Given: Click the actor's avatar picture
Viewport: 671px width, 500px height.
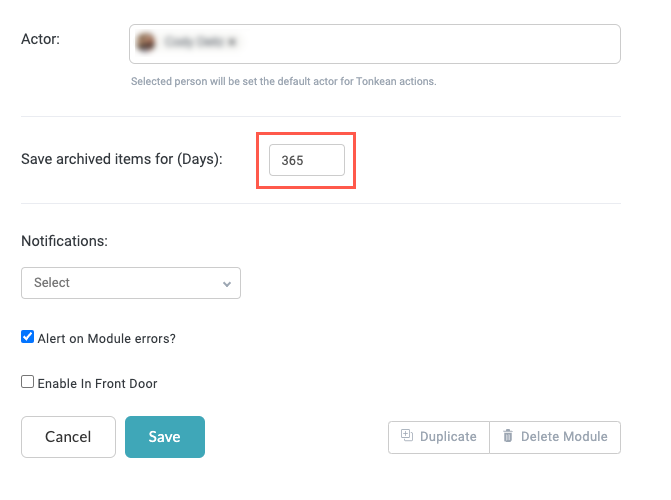Looking at the screenshot, I should (146, 43).
